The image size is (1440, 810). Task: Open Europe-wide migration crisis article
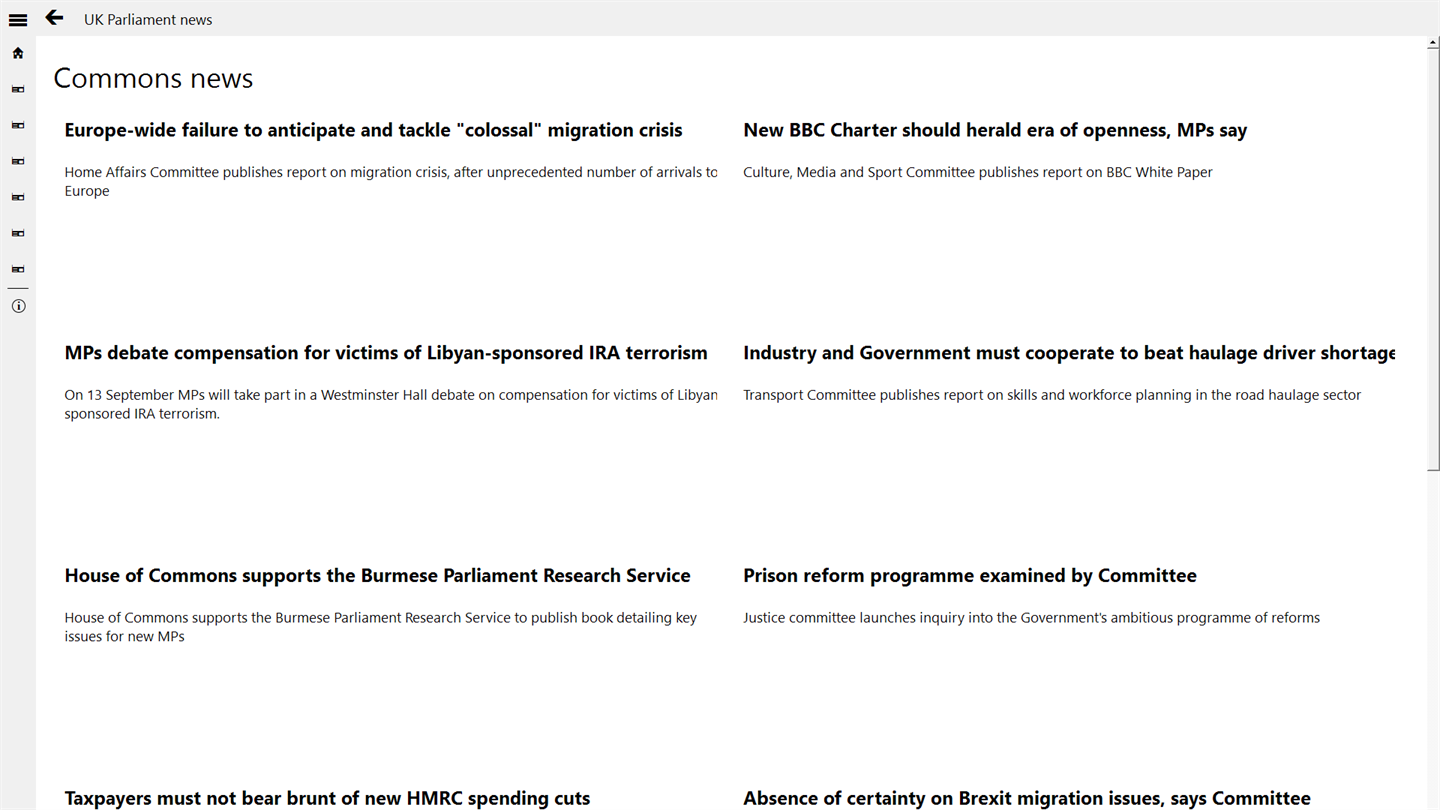[373, 130]
